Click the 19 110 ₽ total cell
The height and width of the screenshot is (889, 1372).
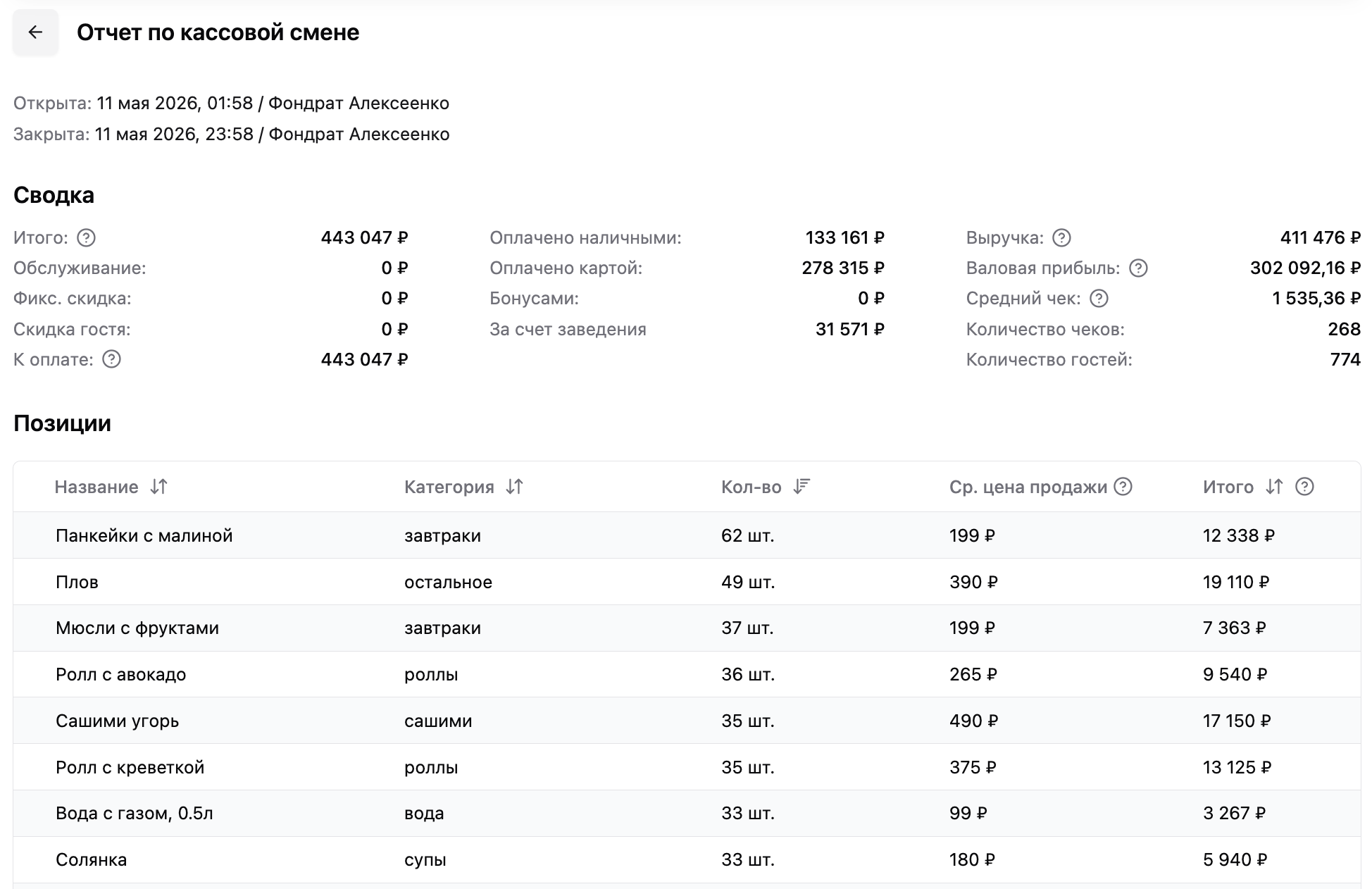[1236, 582]
